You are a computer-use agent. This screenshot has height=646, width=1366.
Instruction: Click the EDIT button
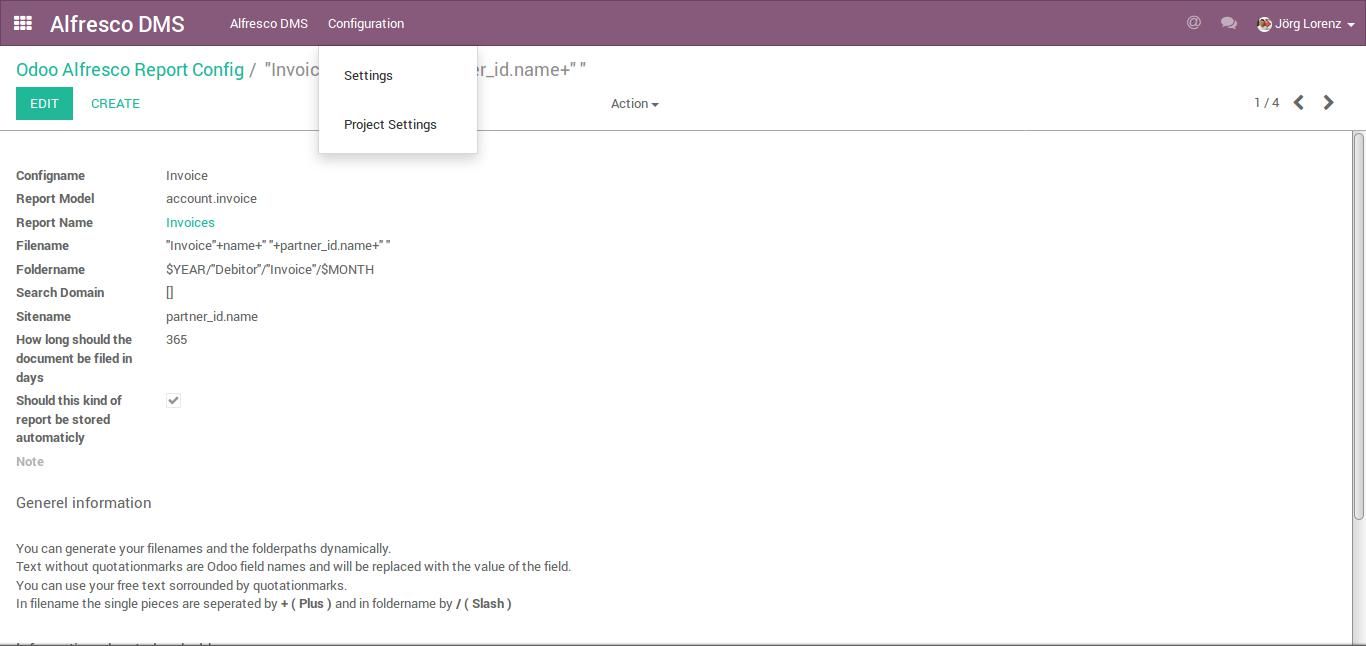pyautogui.click(x=44, y=104)
